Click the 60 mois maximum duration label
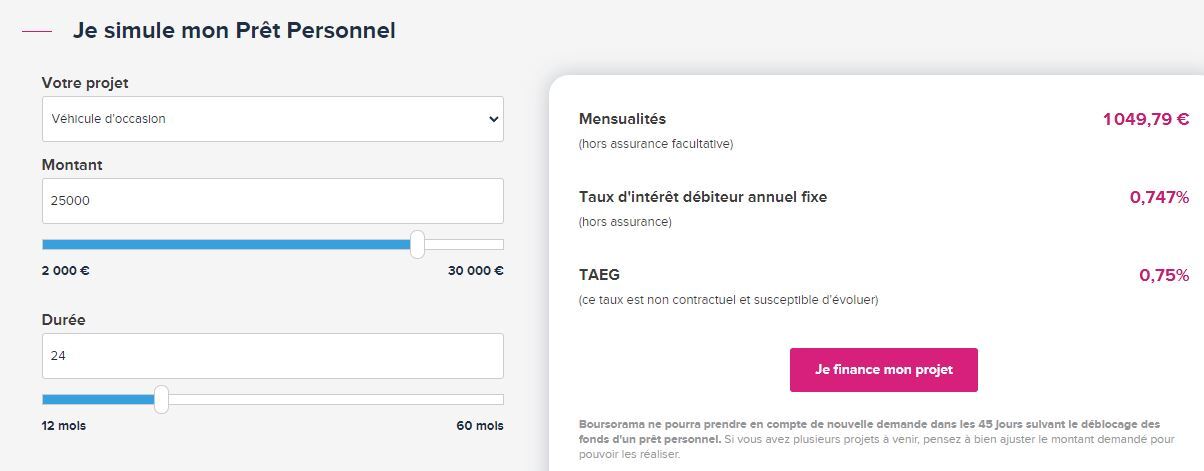The image size is (1204, 471). point(480,426)
